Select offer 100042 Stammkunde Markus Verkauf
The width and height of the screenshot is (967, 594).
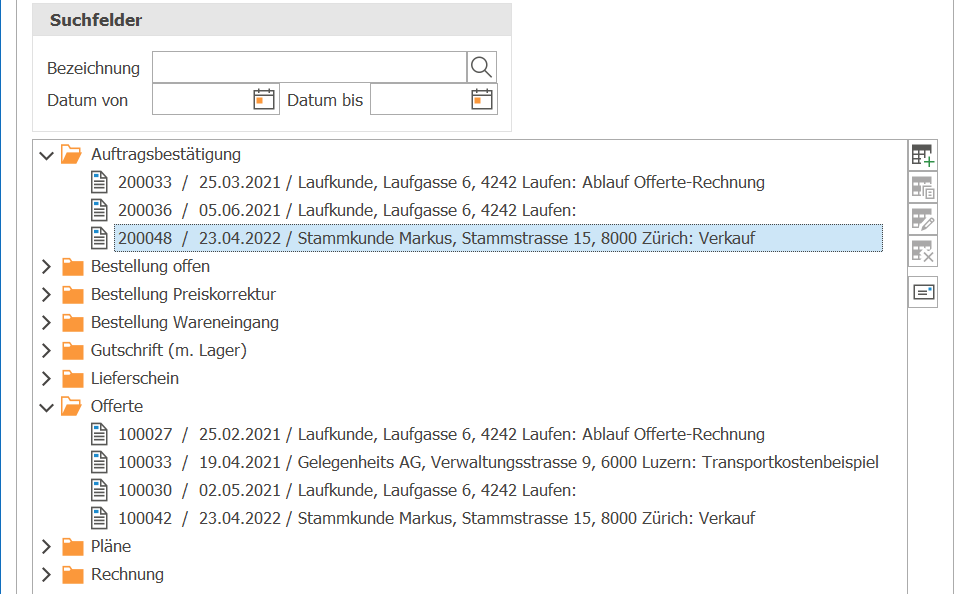(437, 518)
